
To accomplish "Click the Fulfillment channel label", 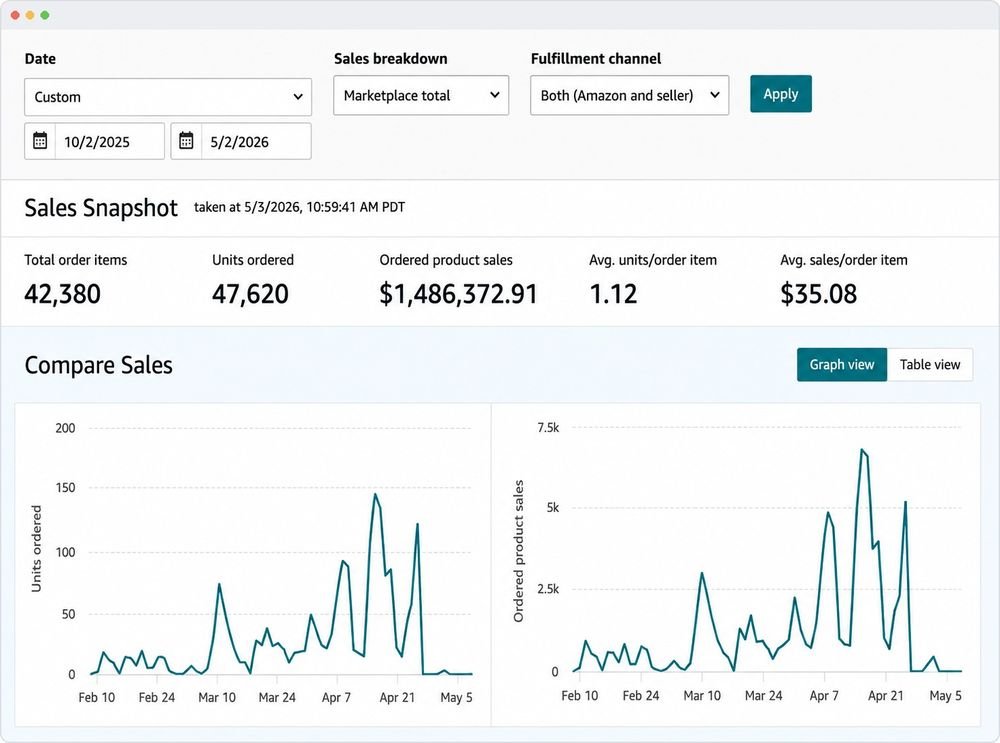I will point(596,59).
